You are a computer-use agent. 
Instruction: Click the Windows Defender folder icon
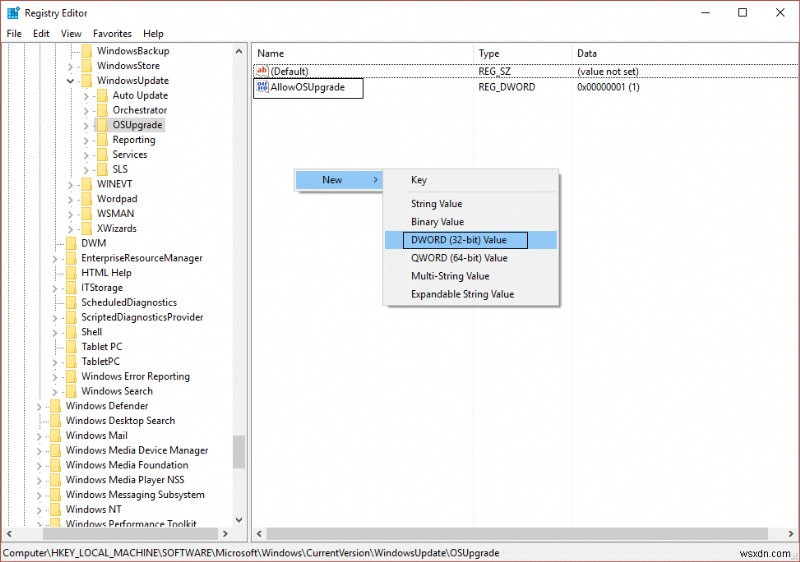pyautogui.click(x=56, y=406)
